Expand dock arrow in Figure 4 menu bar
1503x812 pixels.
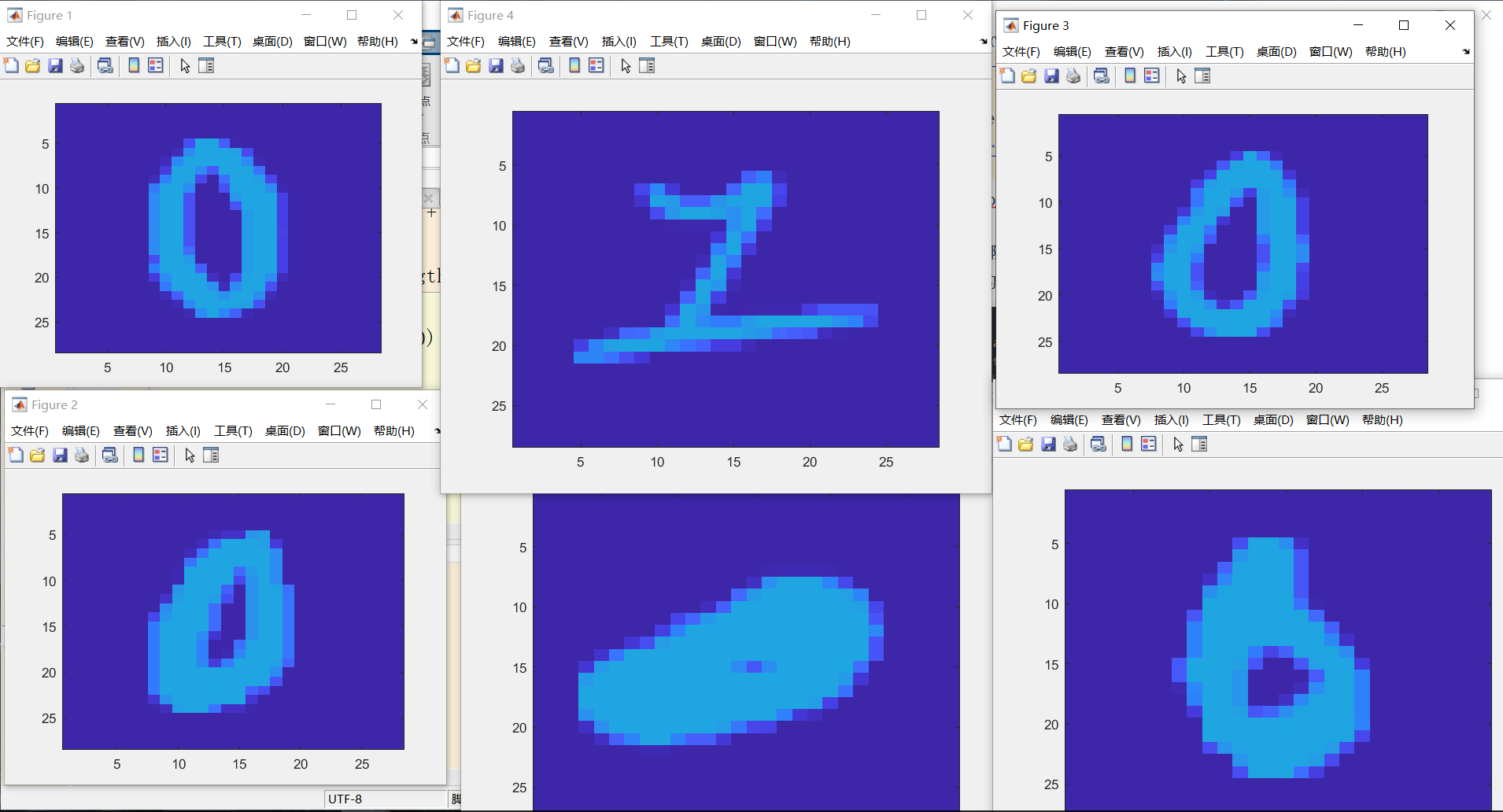coord(984,42)
